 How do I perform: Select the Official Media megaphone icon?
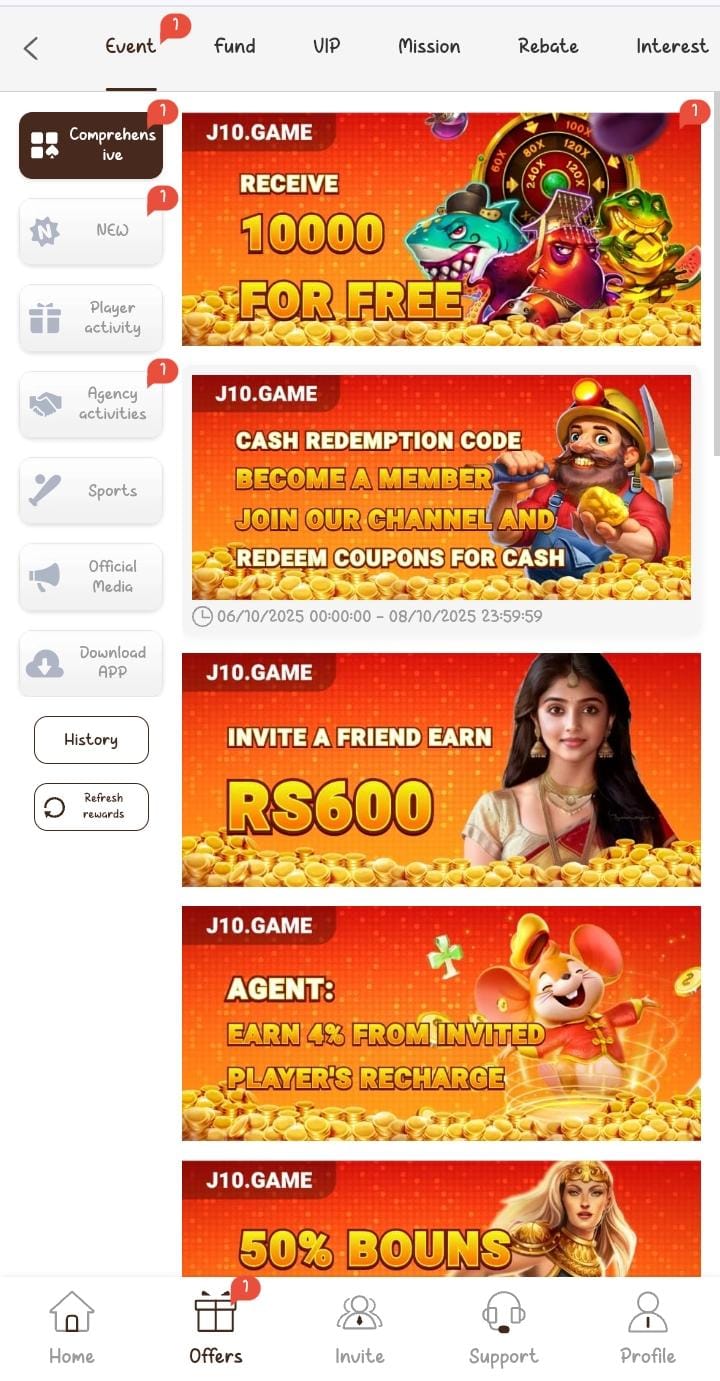(45, 577)
